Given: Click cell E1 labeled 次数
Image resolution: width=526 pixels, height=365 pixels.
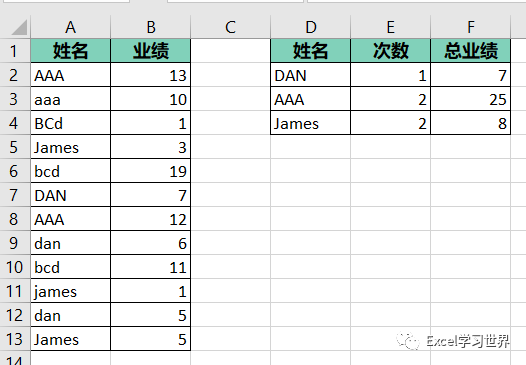Looking at the screenshot, I should pyautogui.click(x=390, y=51).
